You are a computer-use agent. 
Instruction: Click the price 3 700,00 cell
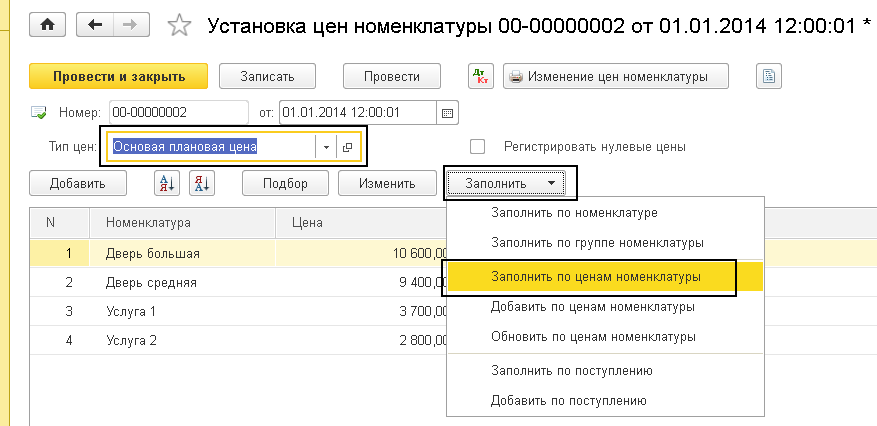[x=362, y=311]
